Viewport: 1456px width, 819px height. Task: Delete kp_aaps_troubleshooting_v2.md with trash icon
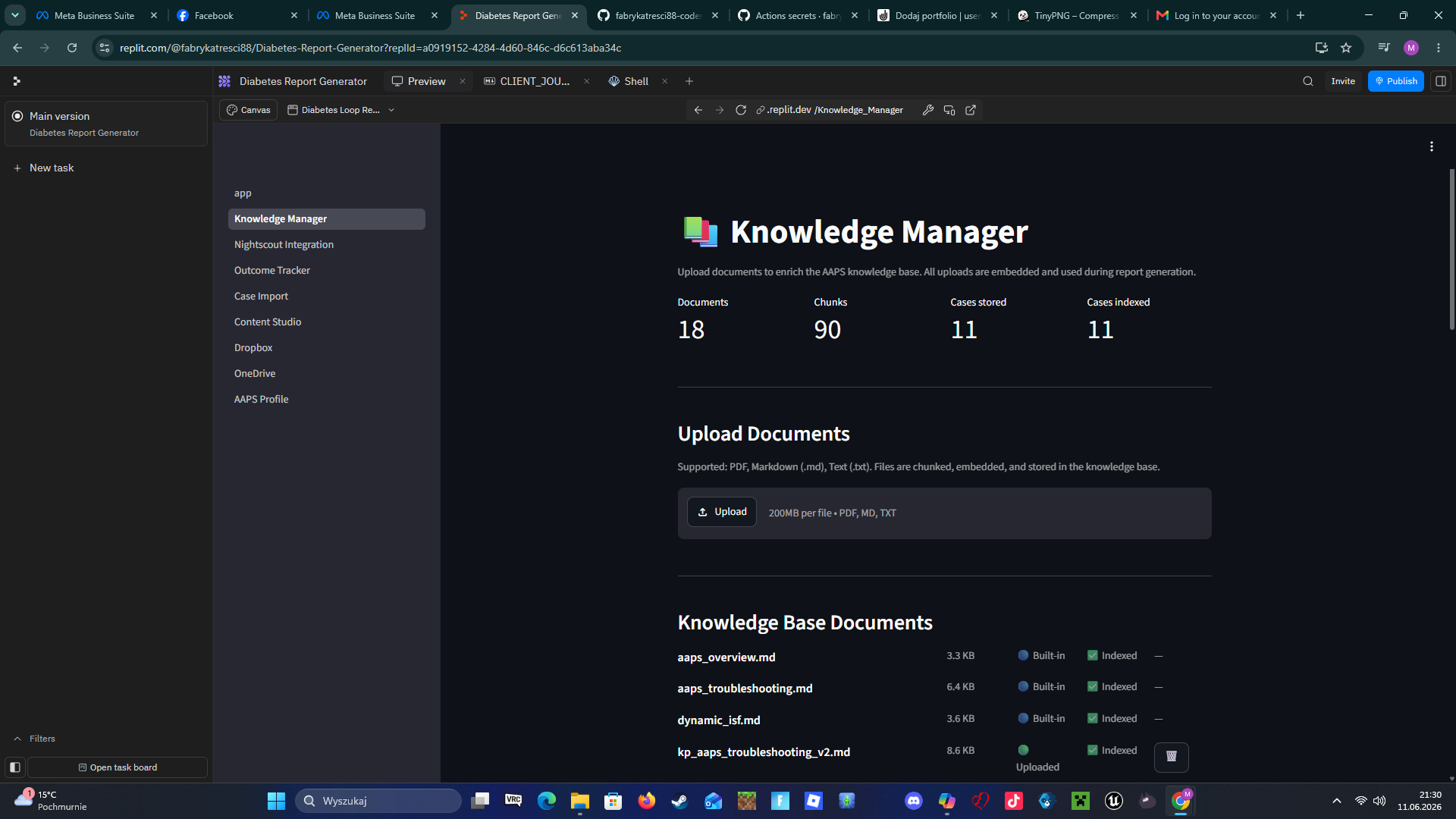1171,756
